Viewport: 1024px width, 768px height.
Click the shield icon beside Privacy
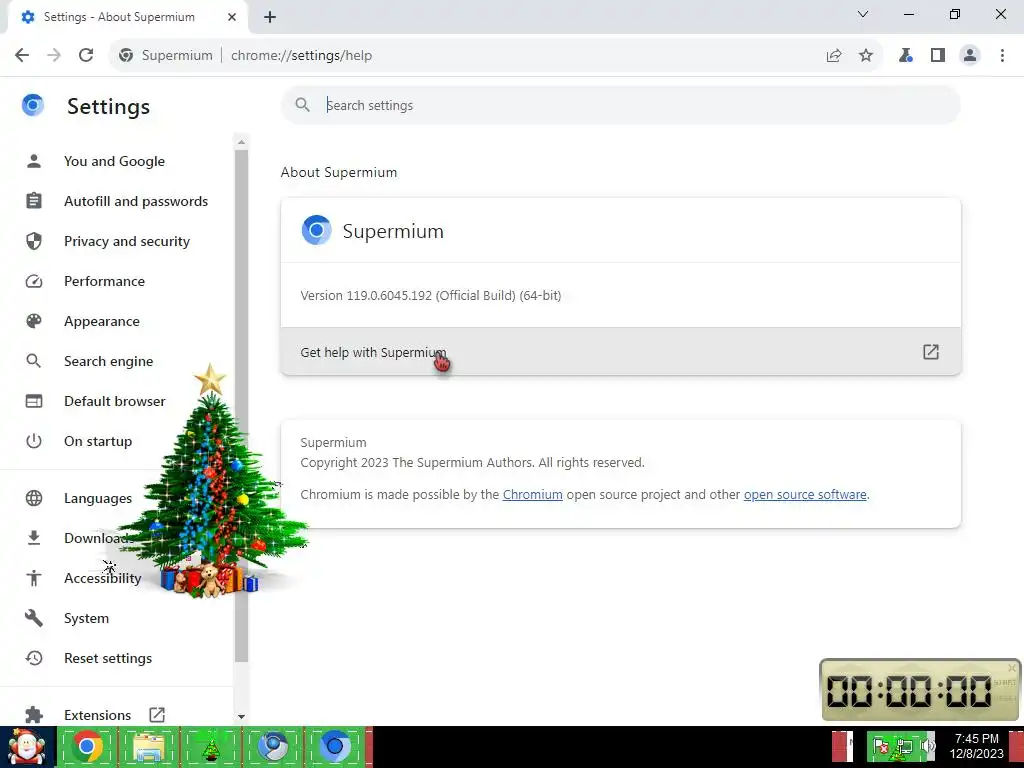pos(34,241)
